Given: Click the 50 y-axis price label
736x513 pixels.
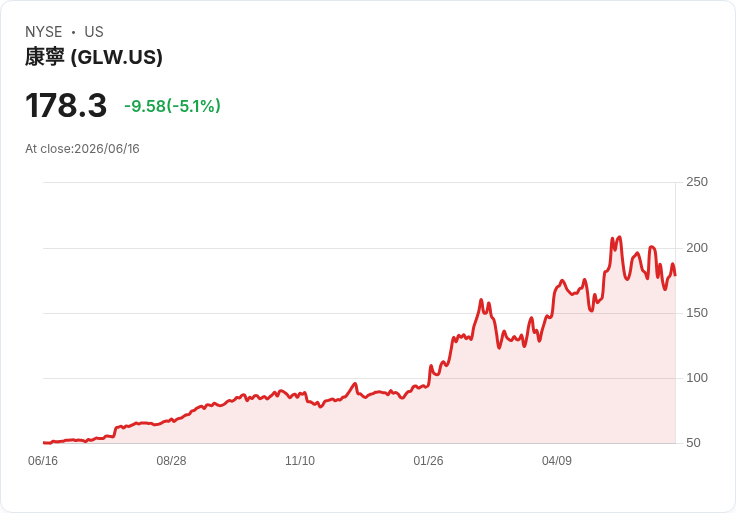Looking at the screenshot, I should (x=693, y=443).
